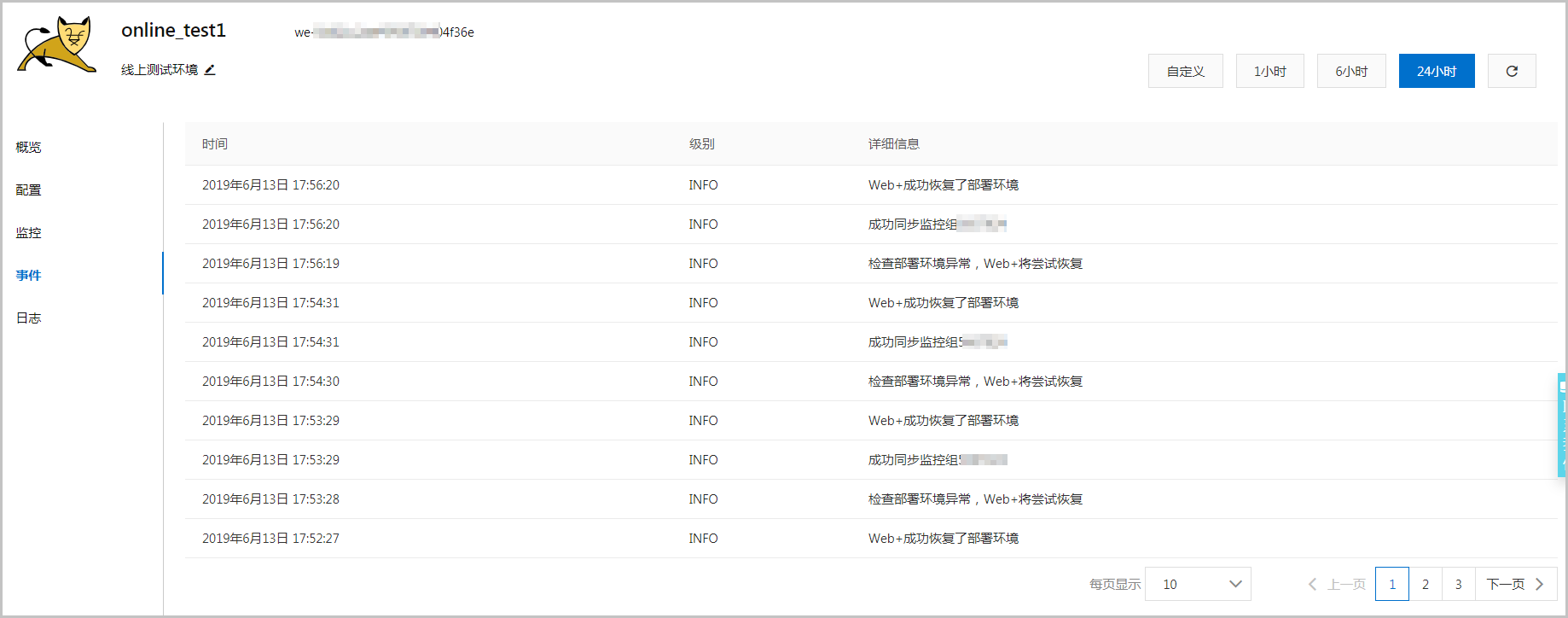This screenshot has height=618, width=1568.
Task: Open the 监控 section
Action: [28, 232]
